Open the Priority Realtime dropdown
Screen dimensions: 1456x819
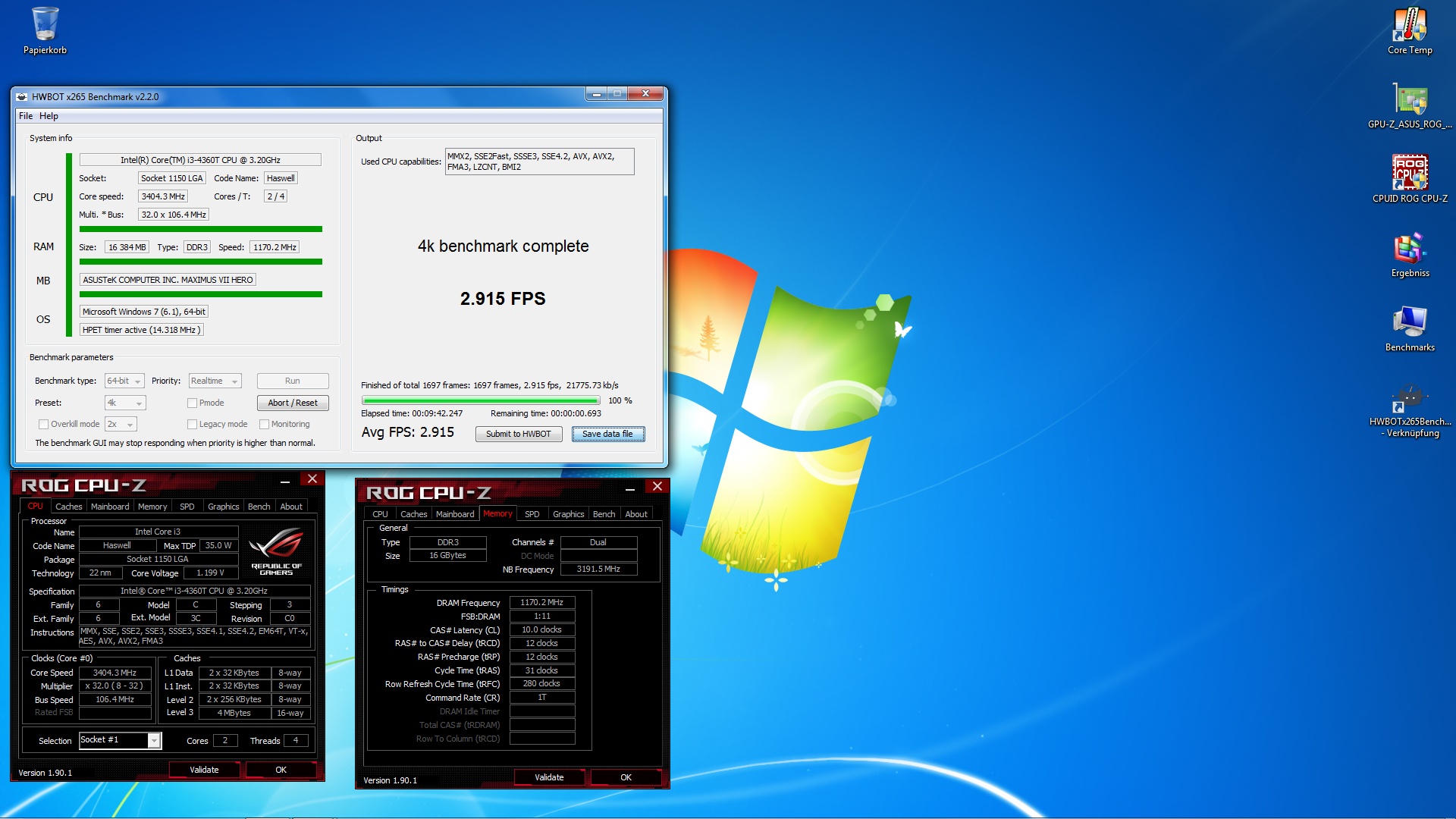tap(215, 381)
